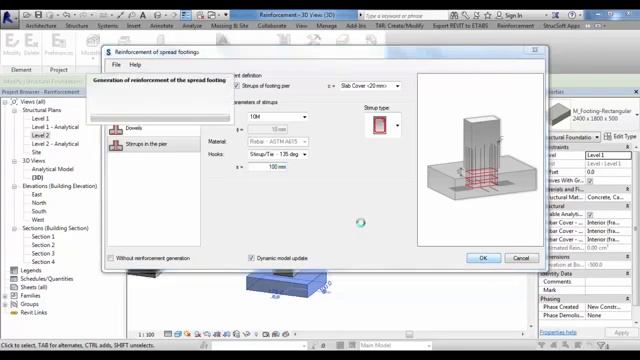Click the binoculars search icon
The height and width of the screenshot is (360, 640).
click(454, 15)
